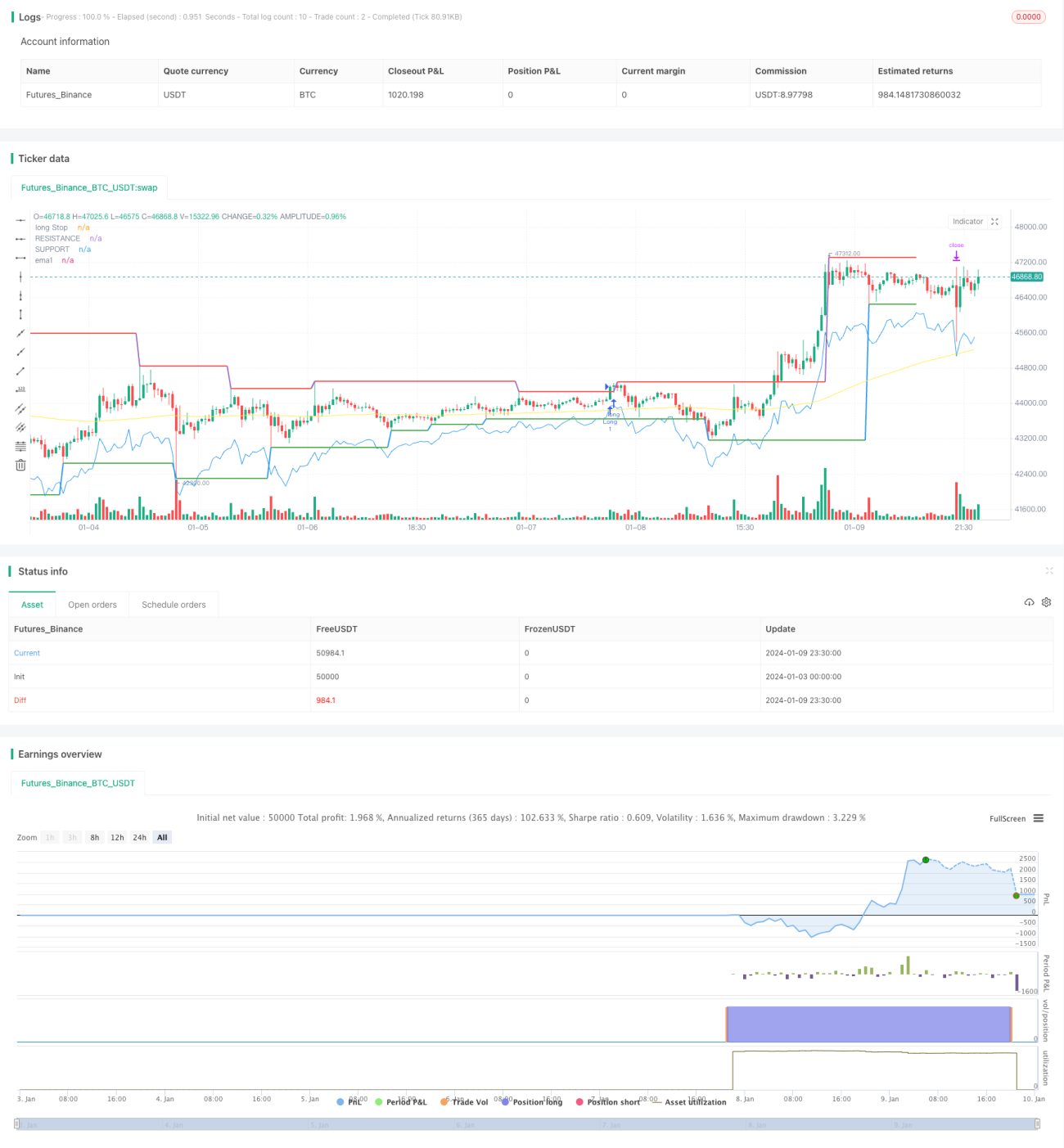Click the red 0.0000 badge in Logs
This screenshot has width=1064, height=1148.
pyautogui.click(x=1029, y=16)
